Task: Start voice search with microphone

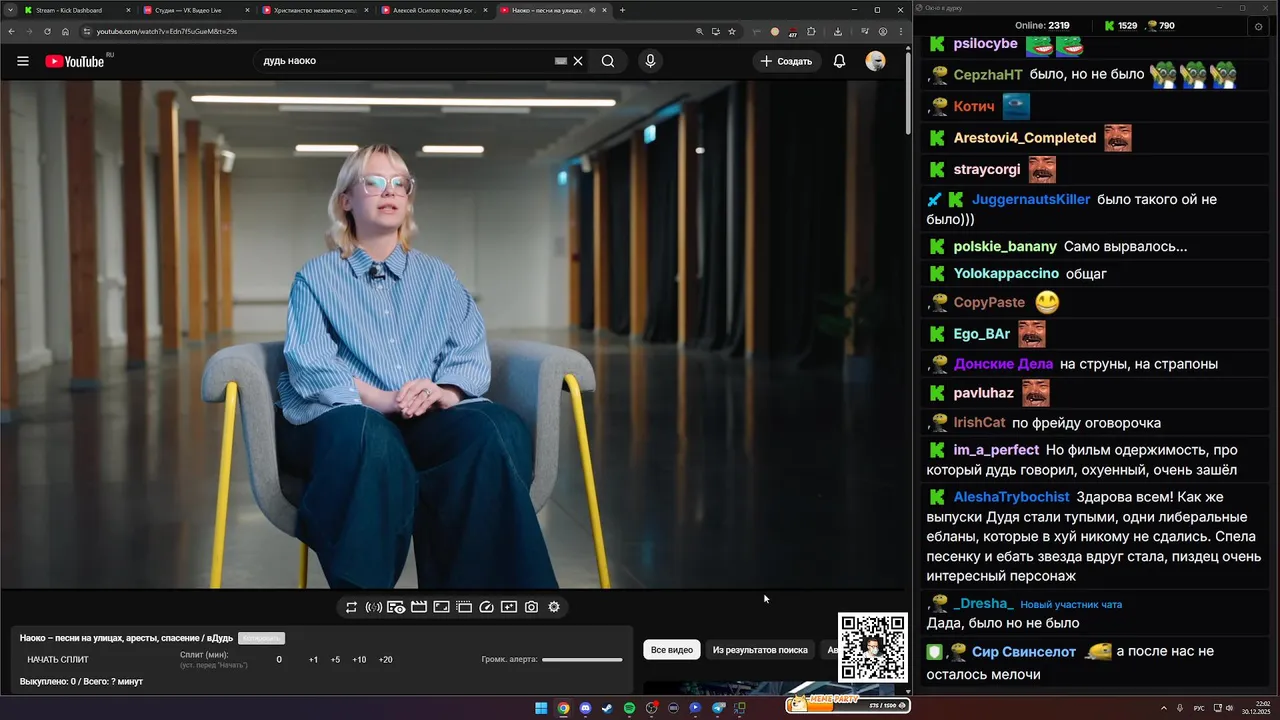Action: [x=650, y=61]
